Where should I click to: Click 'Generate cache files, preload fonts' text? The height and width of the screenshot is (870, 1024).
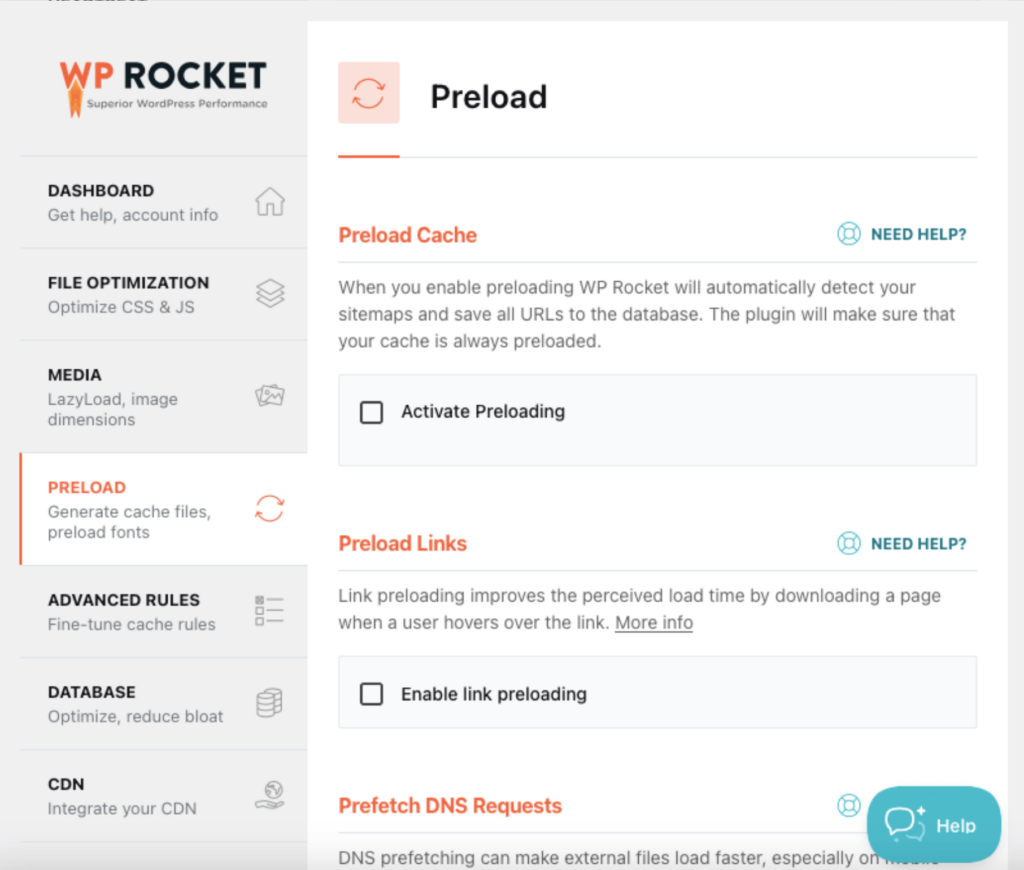[129, 522]
